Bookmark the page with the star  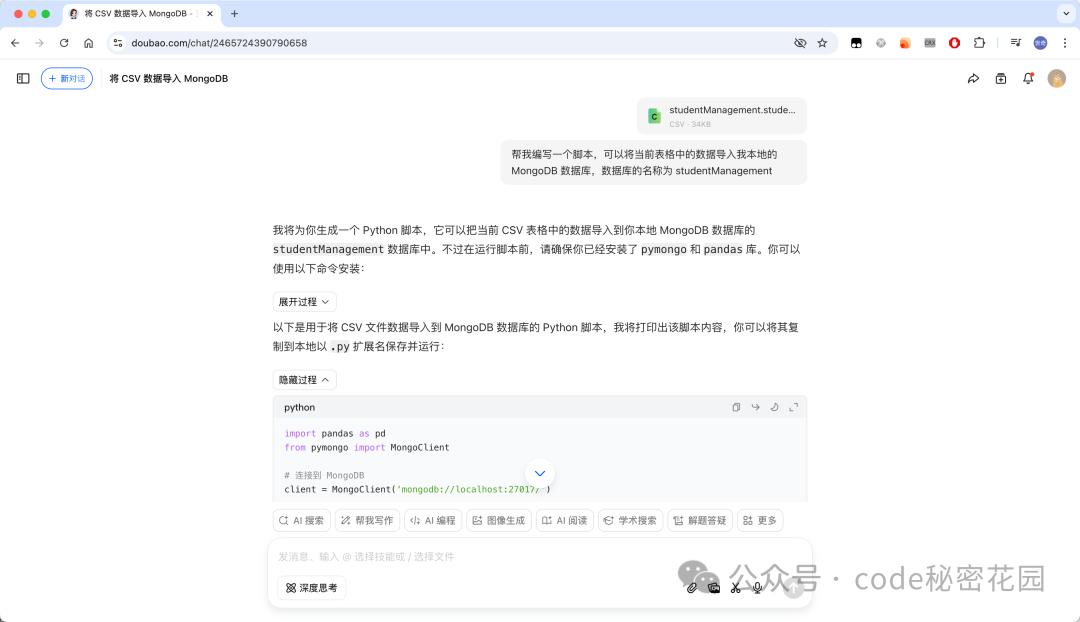[x=823, y=43]
